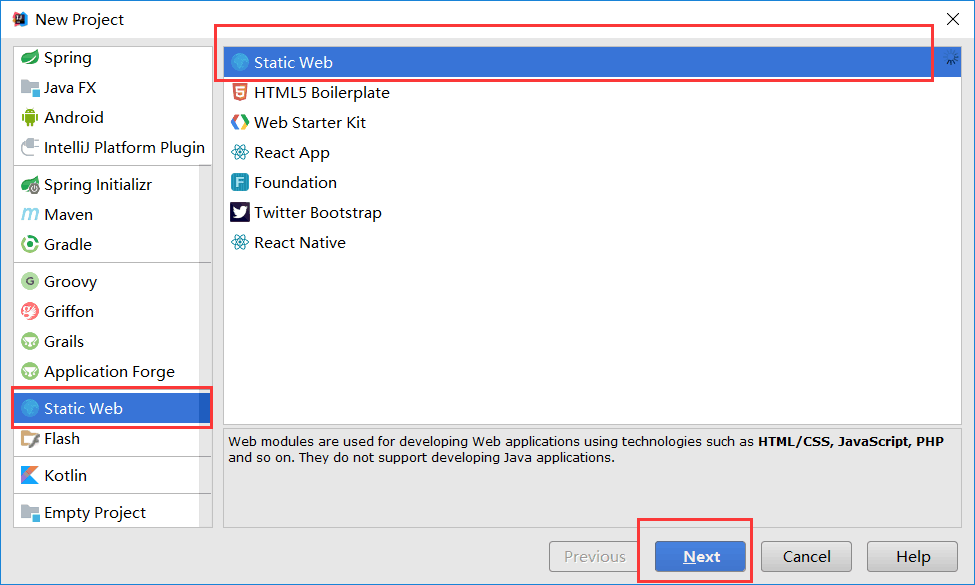Click the loading spinner icon in template list

(x=951, y=58)
